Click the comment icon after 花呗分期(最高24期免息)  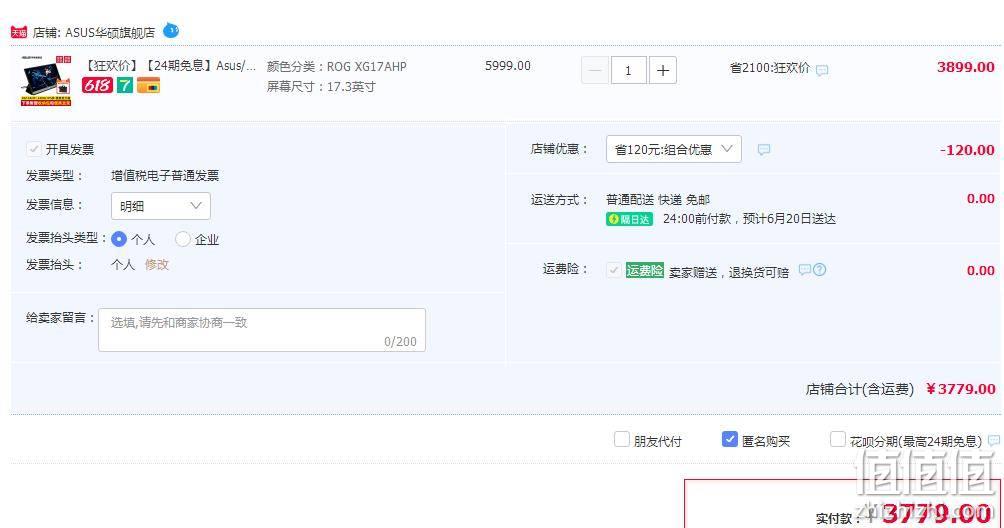point(994,440)
